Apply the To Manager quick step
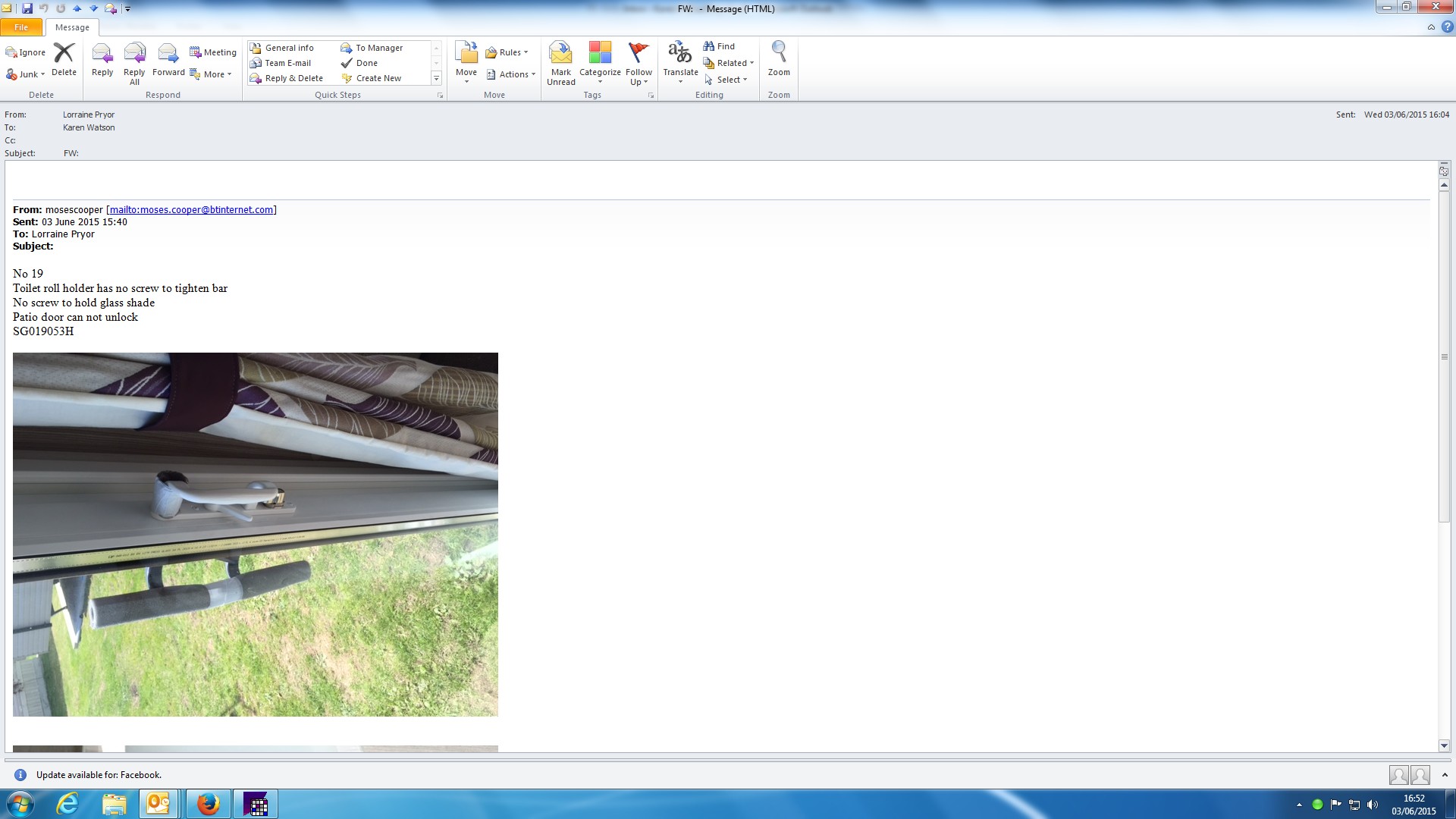This screenshot has width=1456, height=819. [x=378, y=48]
